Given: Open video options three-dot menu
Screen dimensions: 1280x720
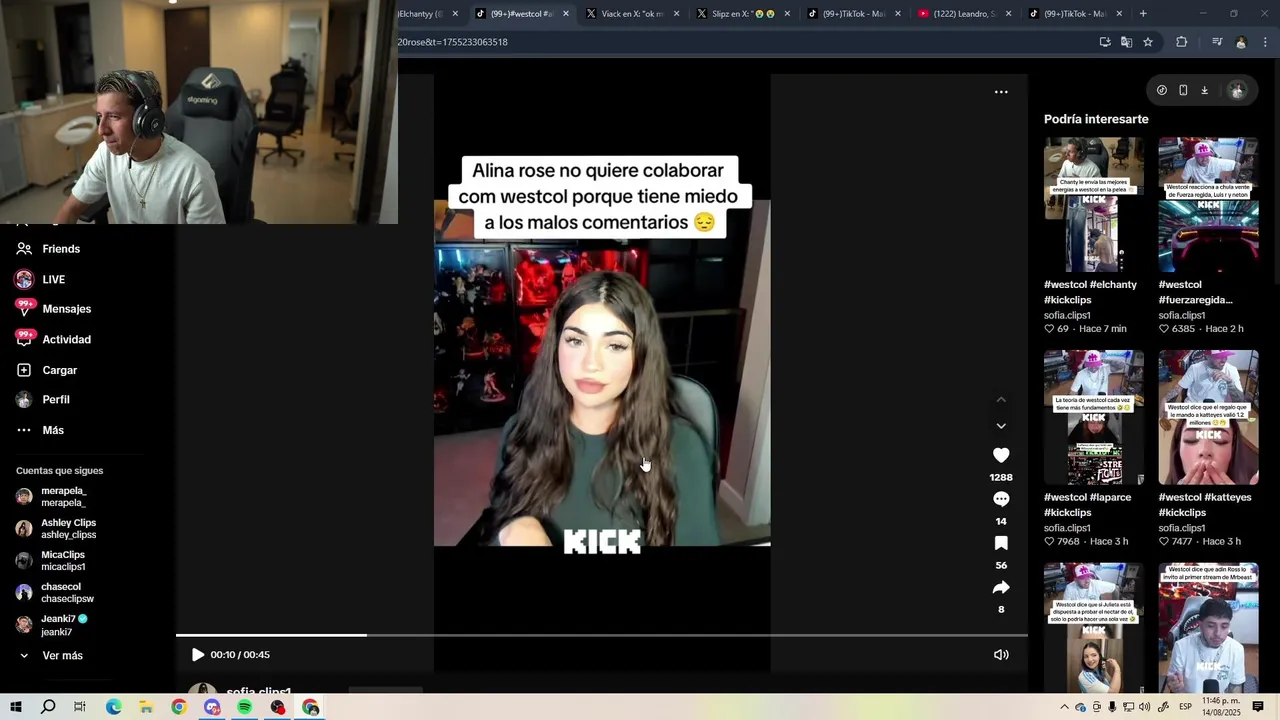Looking at the screenshot, I should [1001, 92].
